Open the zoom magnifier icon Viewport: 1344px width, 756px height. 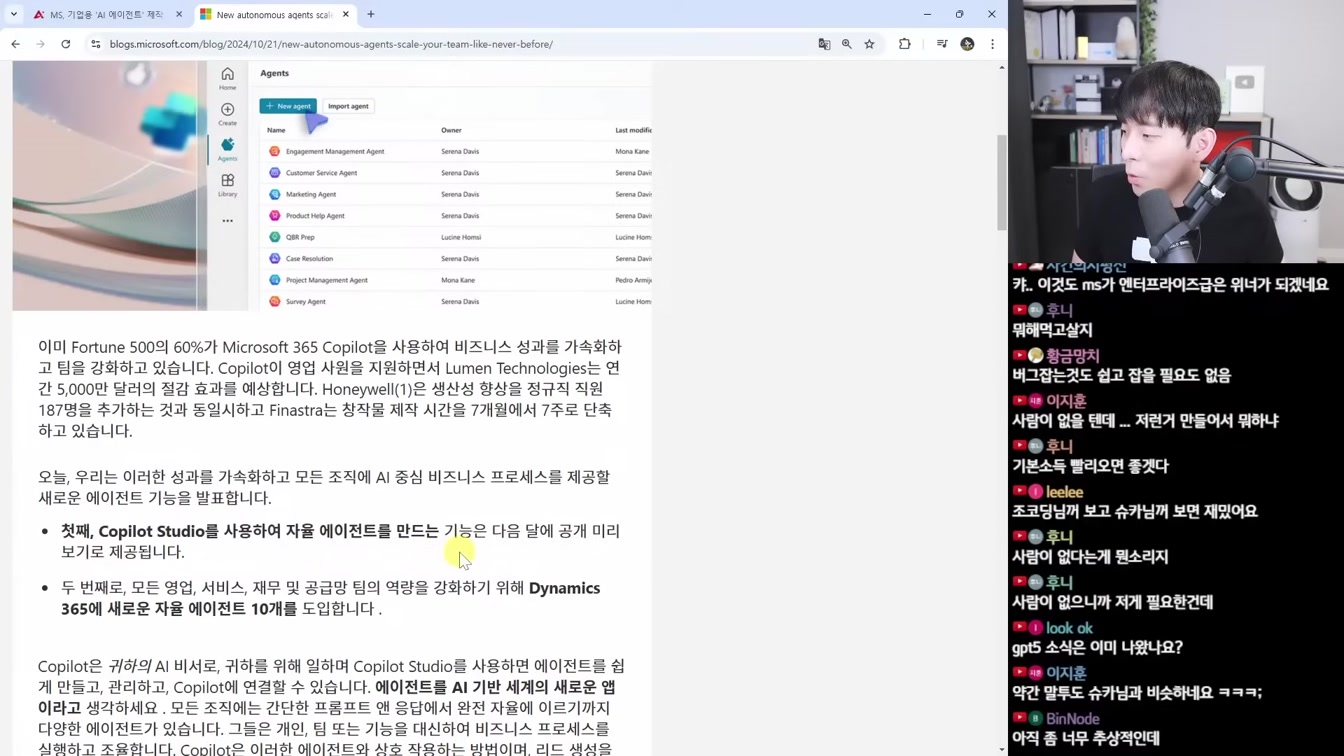click(x=847, y=44)
